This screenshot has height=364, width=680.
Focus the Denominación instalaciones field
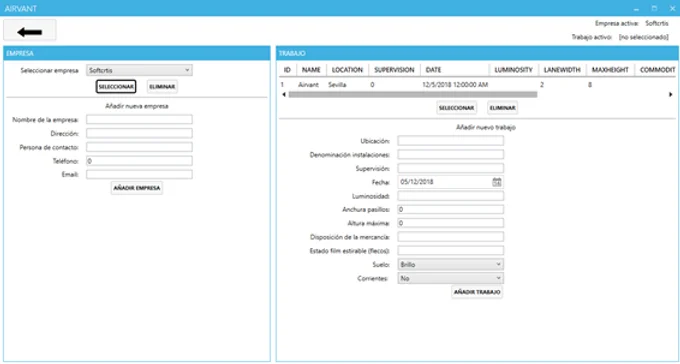(x=451, y=154)
